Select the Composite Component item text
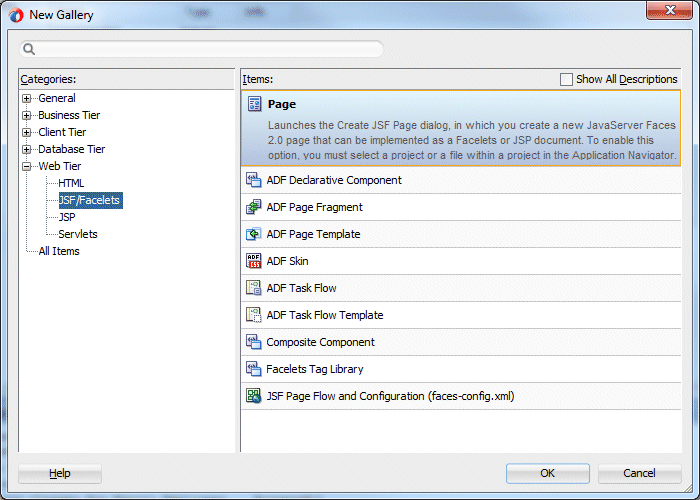This screenshot has height=500, width=700. click(x=321, y=342)
